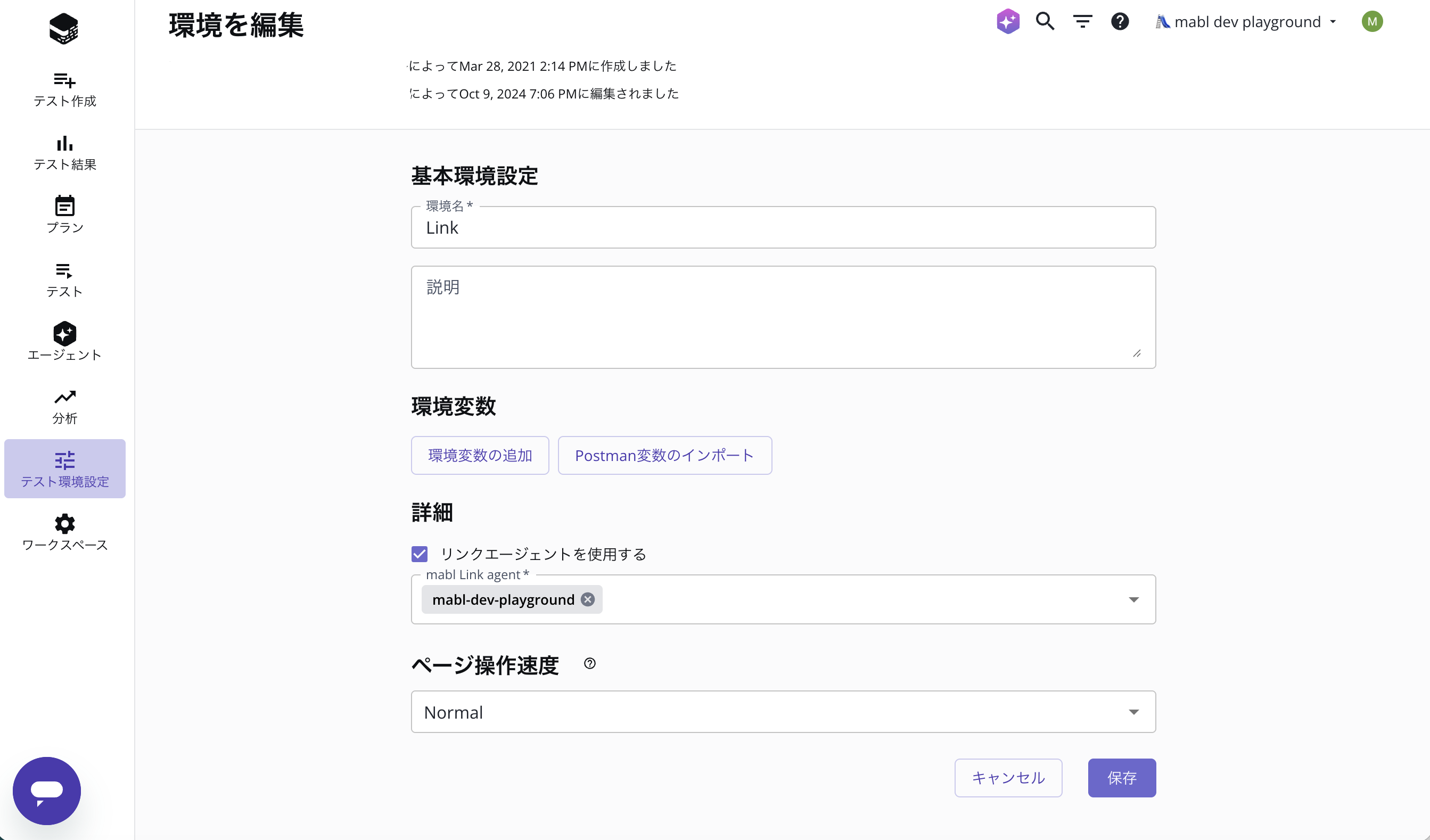Viewport: 1430px width, 840px height.
Task: Open ワークスペース settings in the sidebar
Action: [65, 532]
